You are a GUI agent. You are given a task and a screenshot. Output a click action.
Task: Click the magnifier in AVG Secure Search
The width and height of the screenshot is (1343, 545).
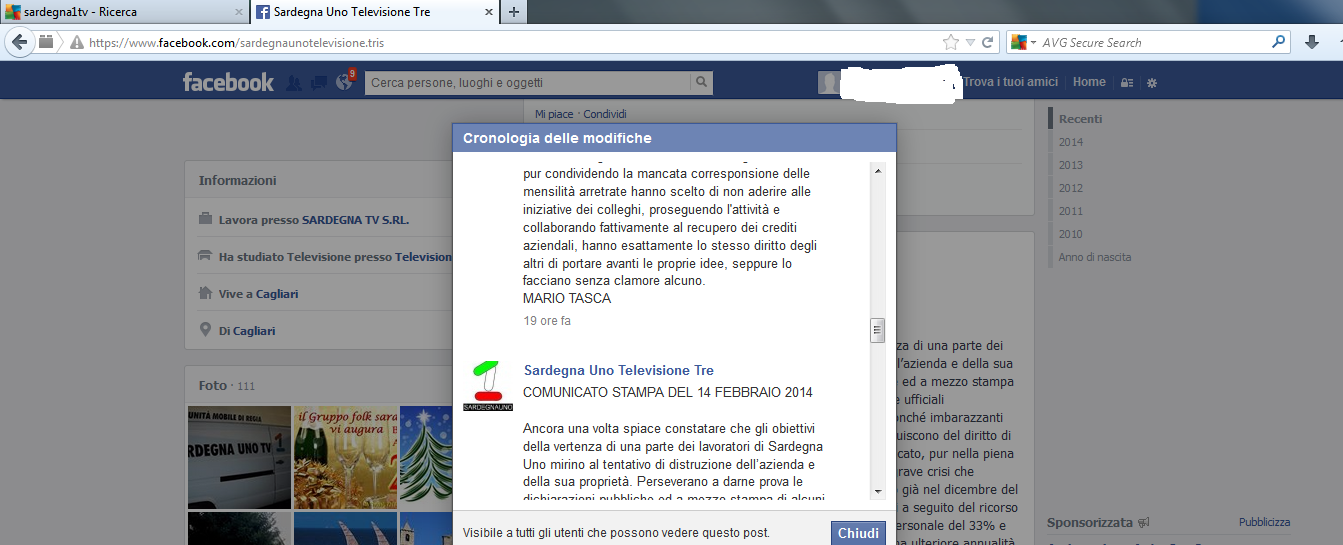[x=1278, y=42]
